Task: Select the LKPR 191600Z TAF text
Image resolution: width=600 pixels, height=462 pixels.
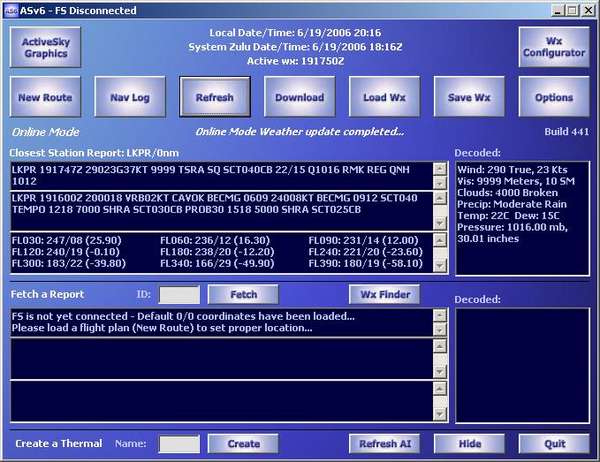Action: coord(214,204)
